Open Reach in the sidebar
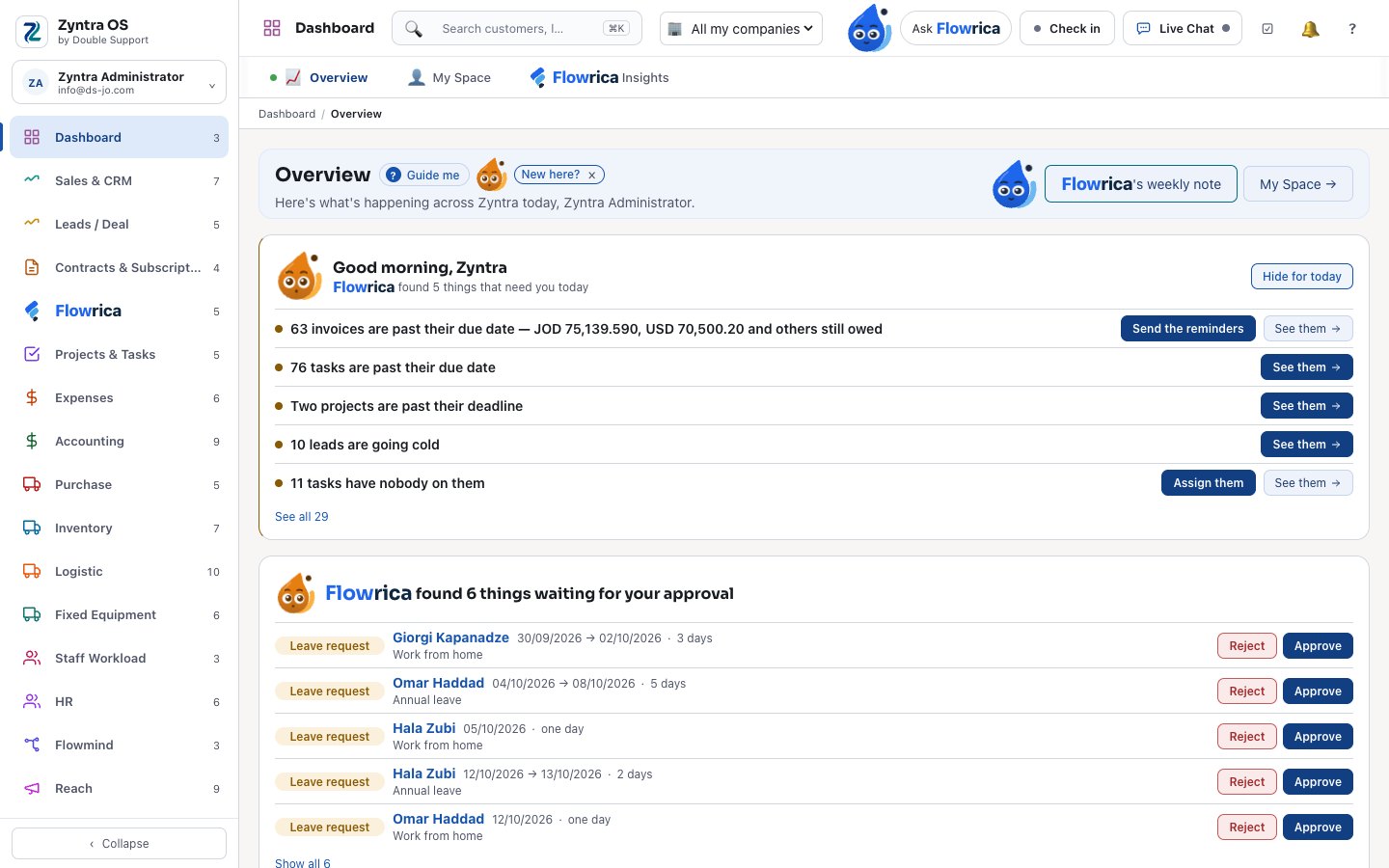Screen dimensions: 1389x868 pos(120,788)
